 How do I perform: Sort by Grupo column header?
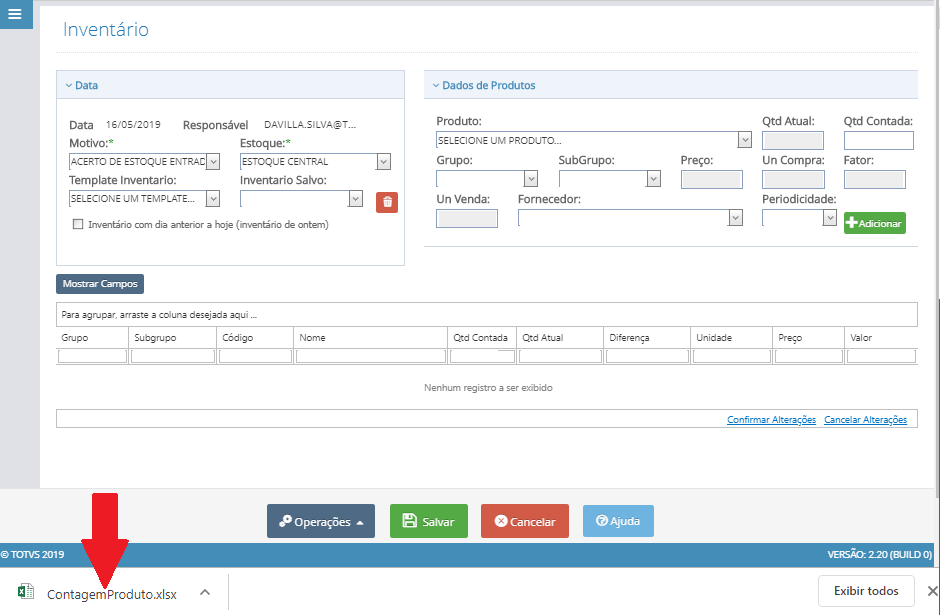(x=75, y=337)
